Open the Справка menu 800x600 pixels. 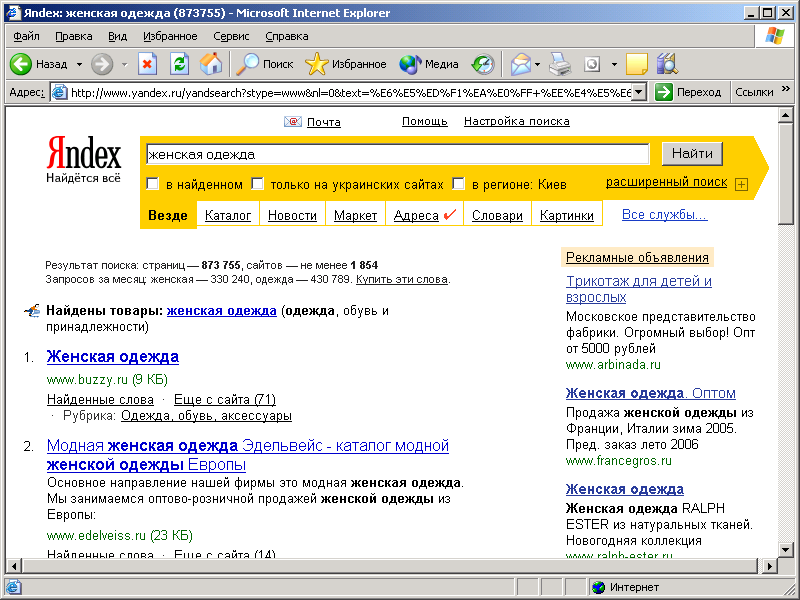[287, 36]
